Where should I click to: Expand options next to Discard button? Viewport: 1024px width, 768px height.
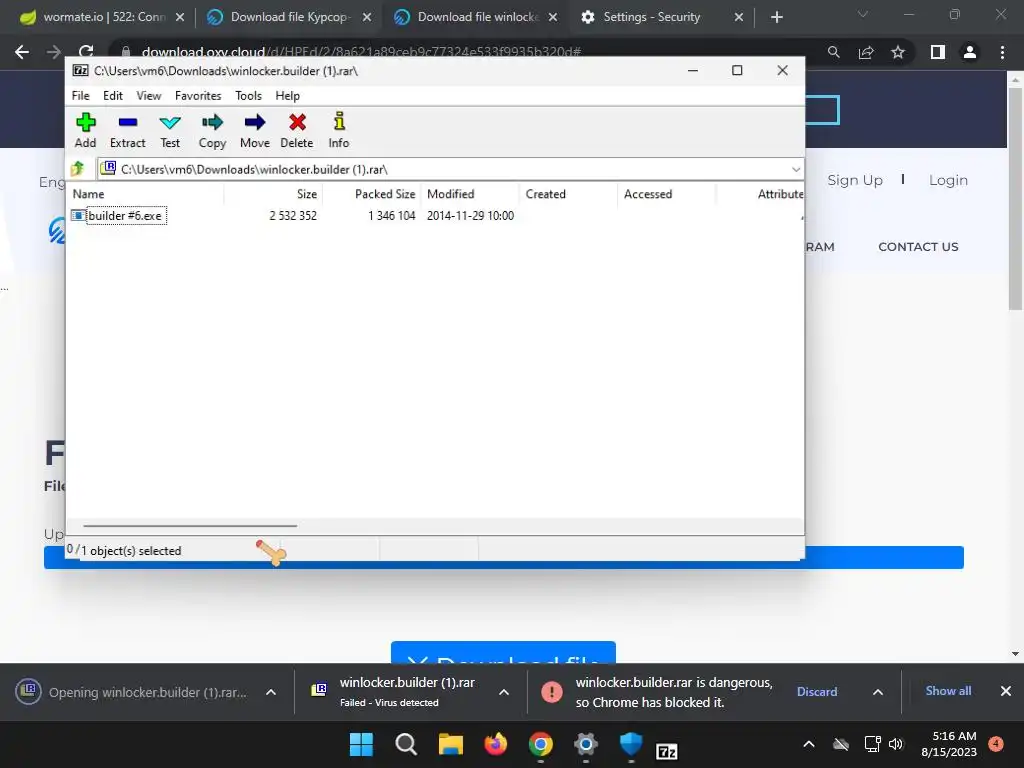pyautogui.click(x=878, y=692)
